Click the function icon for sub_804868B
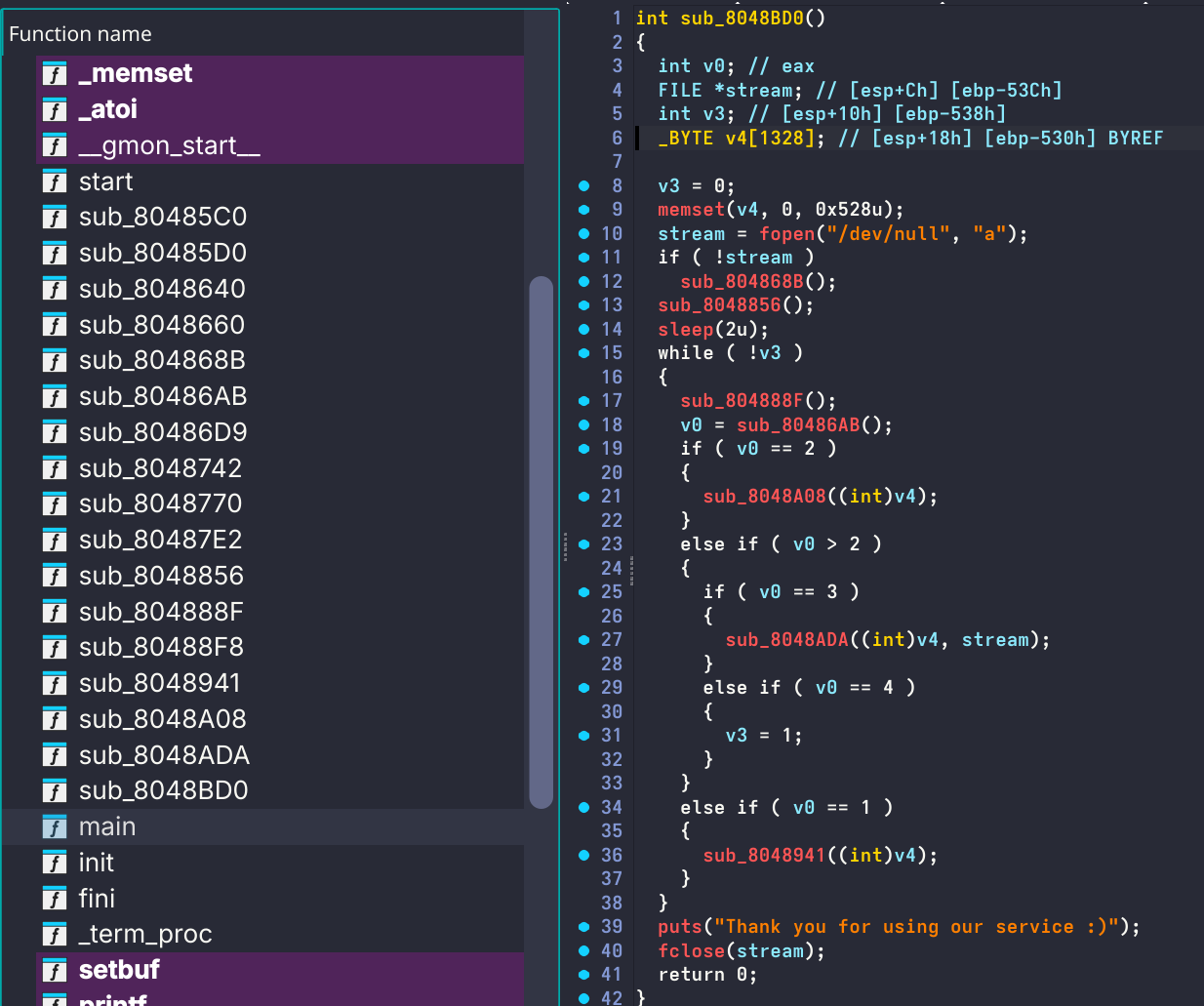This screenshot has width=1204, height=1006. (55, 360)
